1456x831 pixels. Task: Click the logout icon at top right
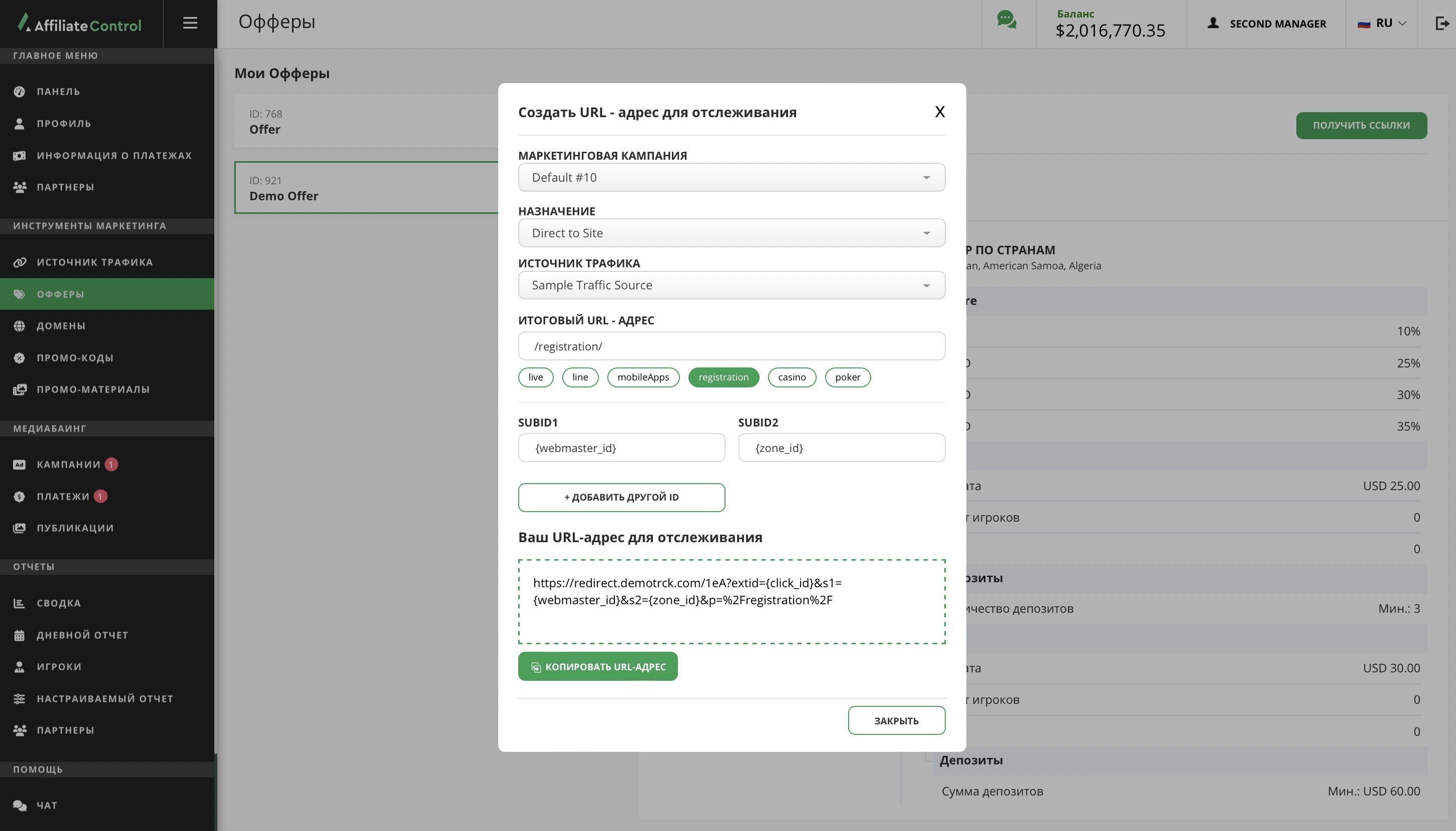point(1442,24)
